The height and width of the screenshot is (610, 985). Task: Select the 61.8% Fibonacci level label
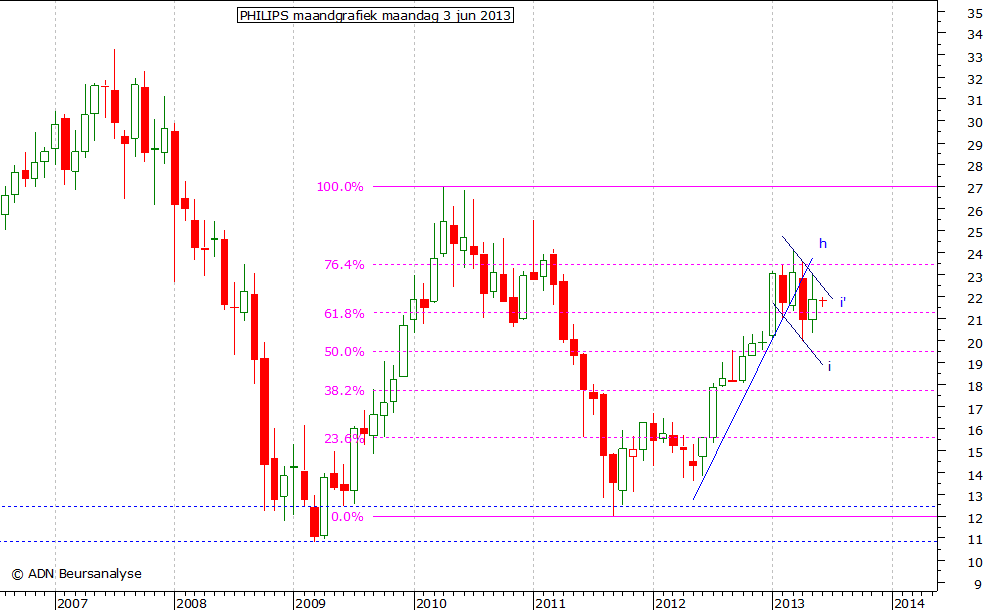344,313
